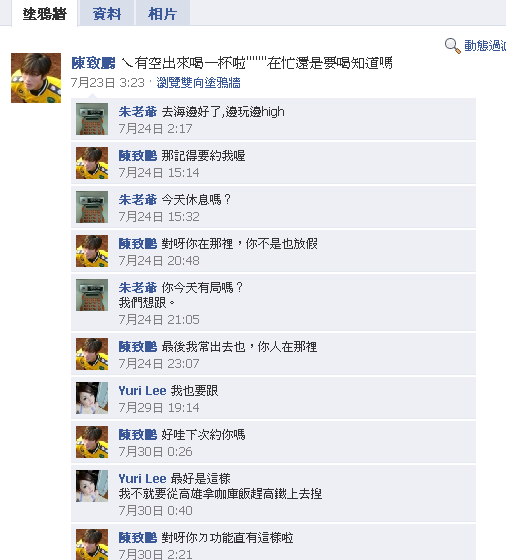Switch to the 相片 tab
Image resolution: width=512 pixels, height=560 pixels.
[162, 14]
